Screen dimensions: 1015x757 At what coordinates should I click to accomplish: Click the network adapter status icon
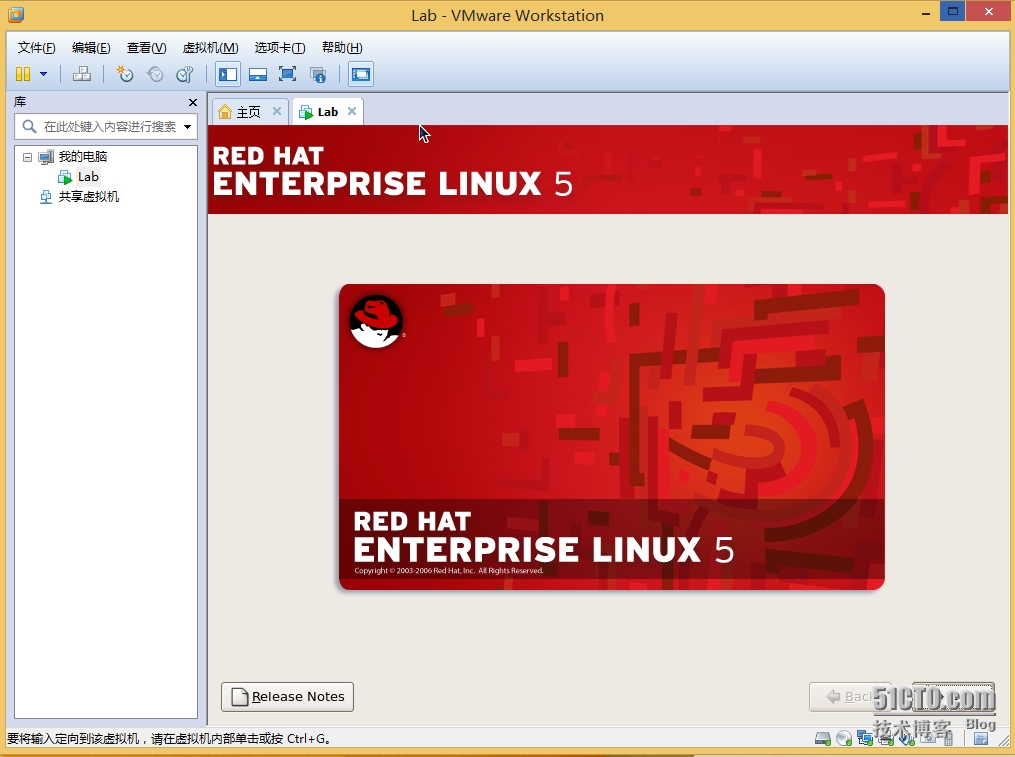coord(865,738)
